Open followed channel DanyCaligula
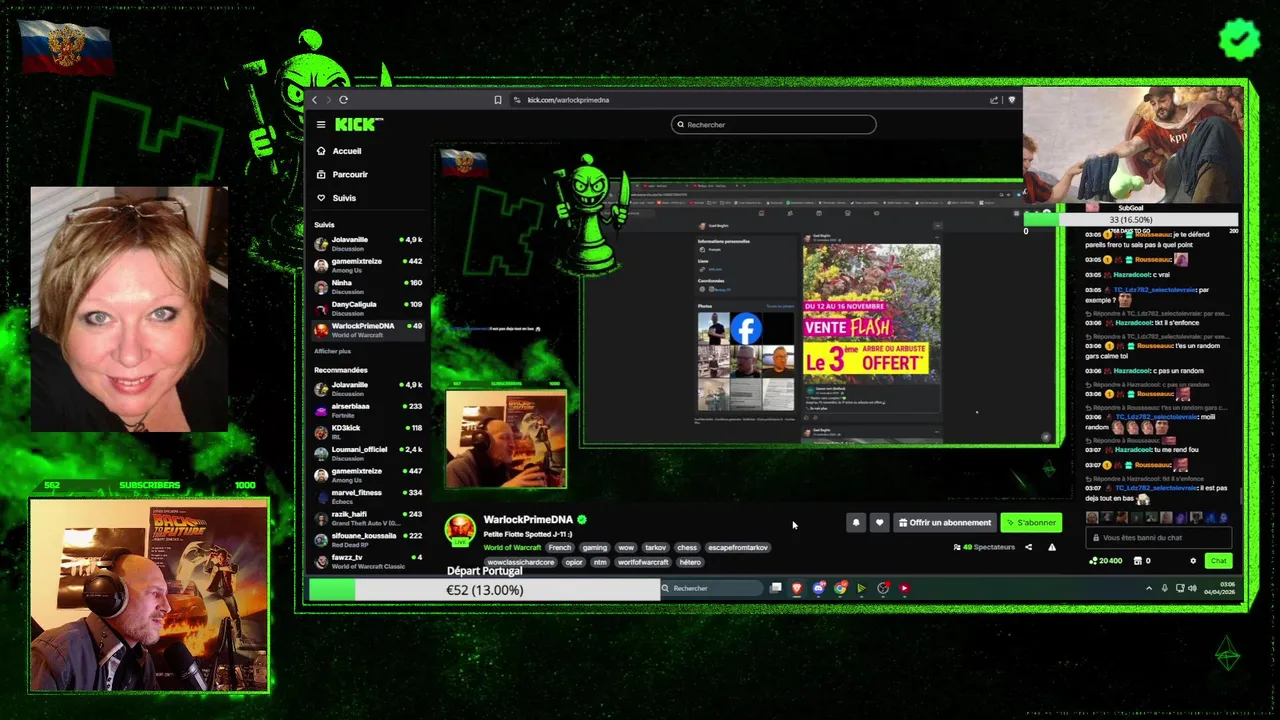This screenshot has height=720, width=1280. coord(368,308)
